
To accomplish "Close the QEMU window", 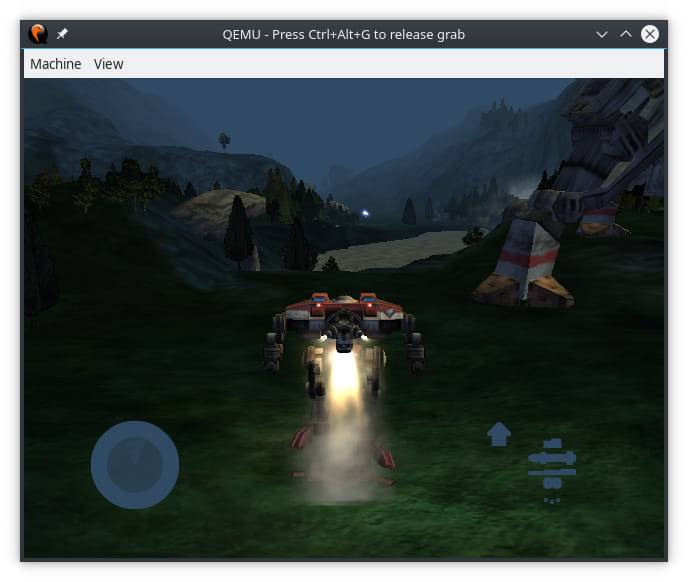I will click(650, 34).
